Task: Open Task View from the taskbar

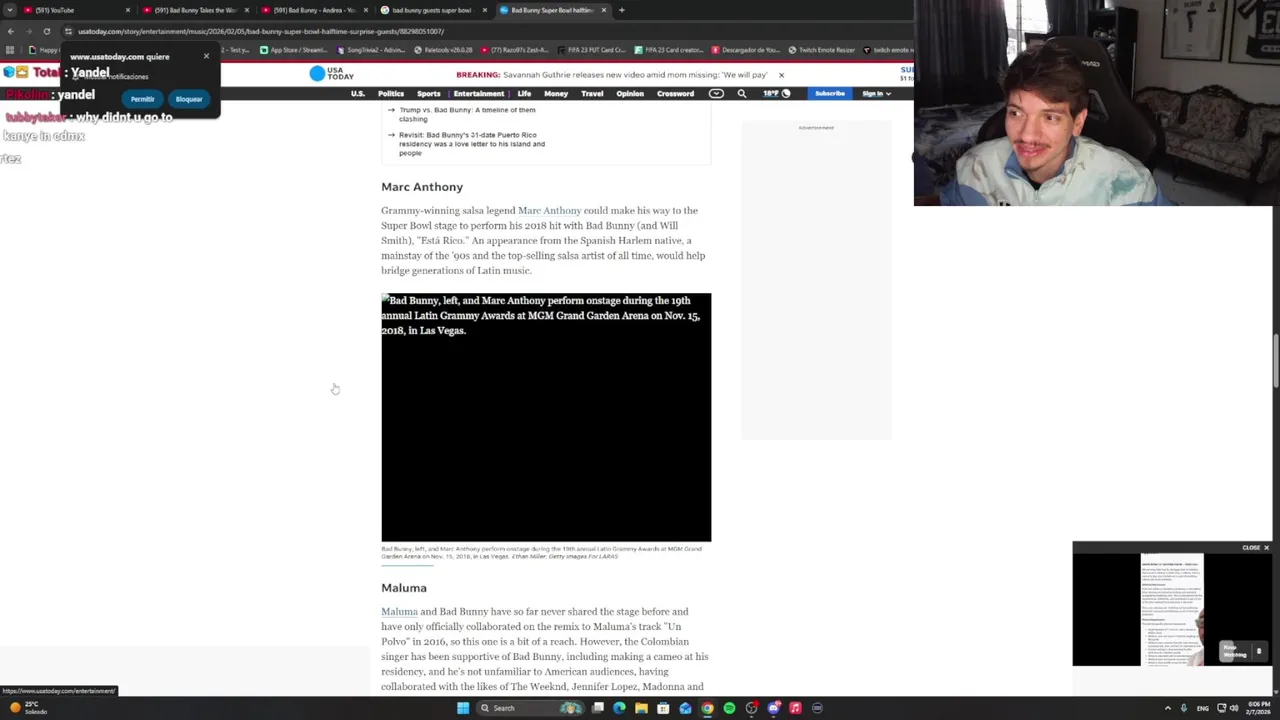Action: point(597,708)
